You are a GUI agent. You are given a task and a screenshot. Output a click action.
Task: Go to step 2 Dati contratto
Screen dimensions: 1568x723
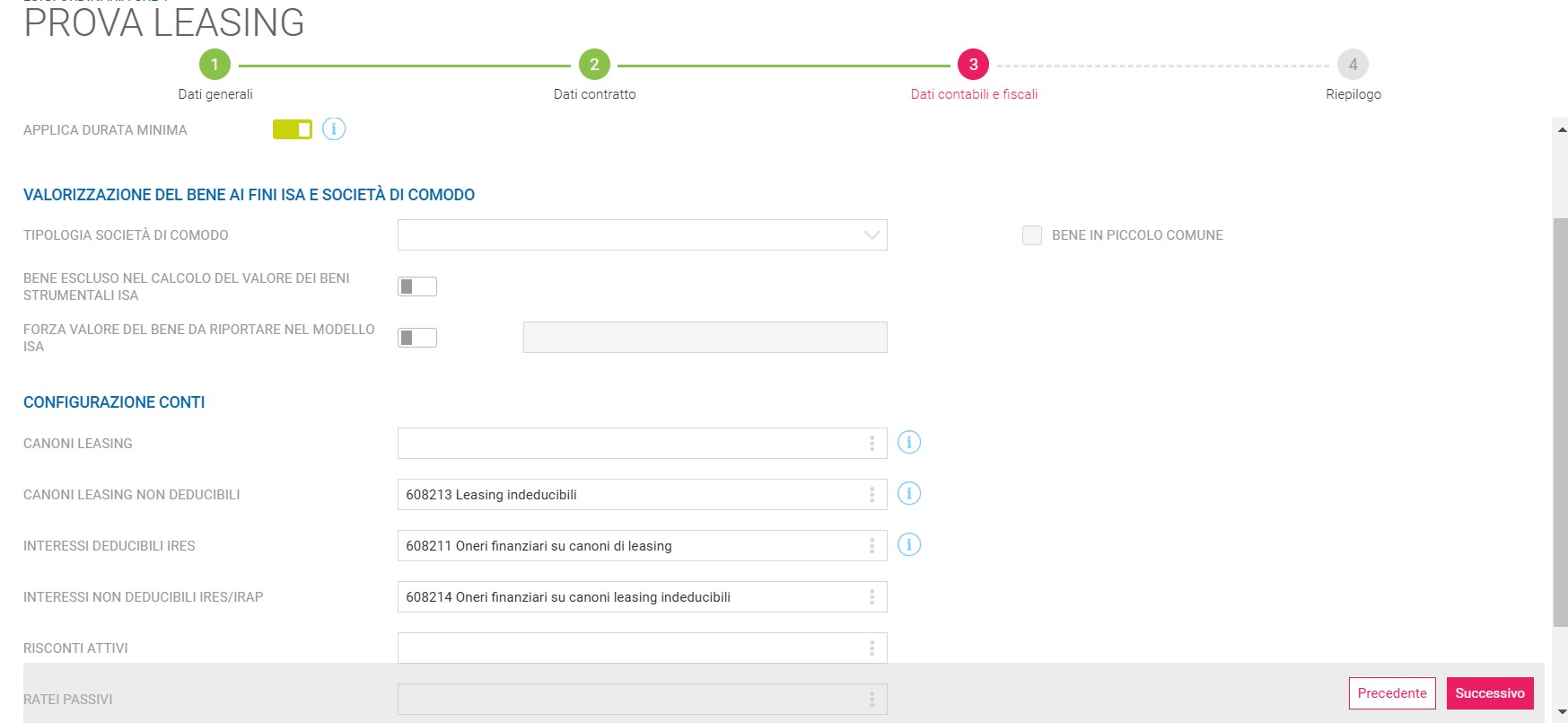point(594,65)
